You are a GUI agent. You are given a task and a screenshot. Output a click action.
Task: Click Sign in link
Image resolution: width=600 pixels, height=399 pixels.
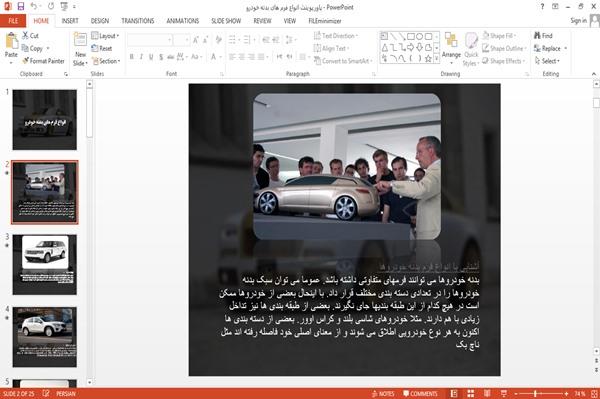(578, 21)
